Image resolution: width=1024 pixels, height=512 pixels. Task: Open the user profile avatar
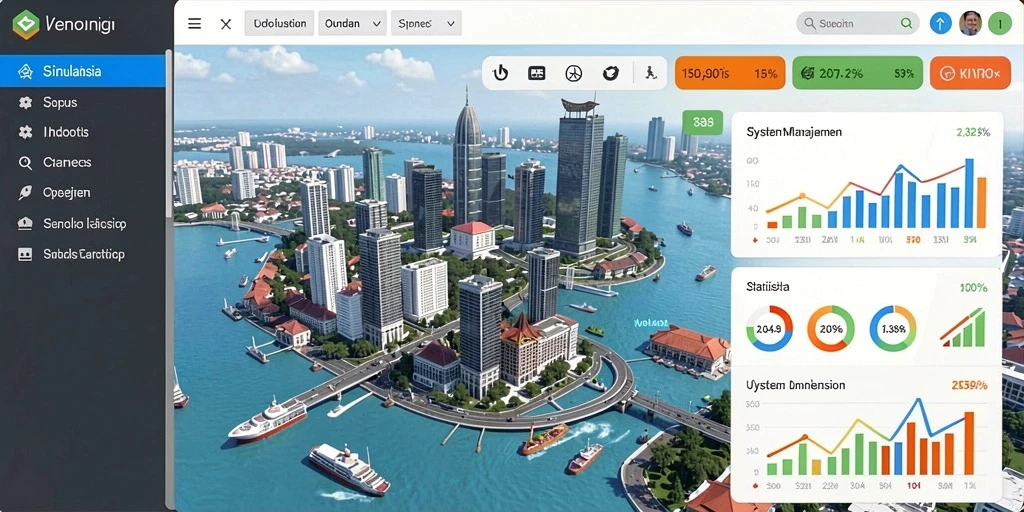pyautogui.click(x=970, y=24)
